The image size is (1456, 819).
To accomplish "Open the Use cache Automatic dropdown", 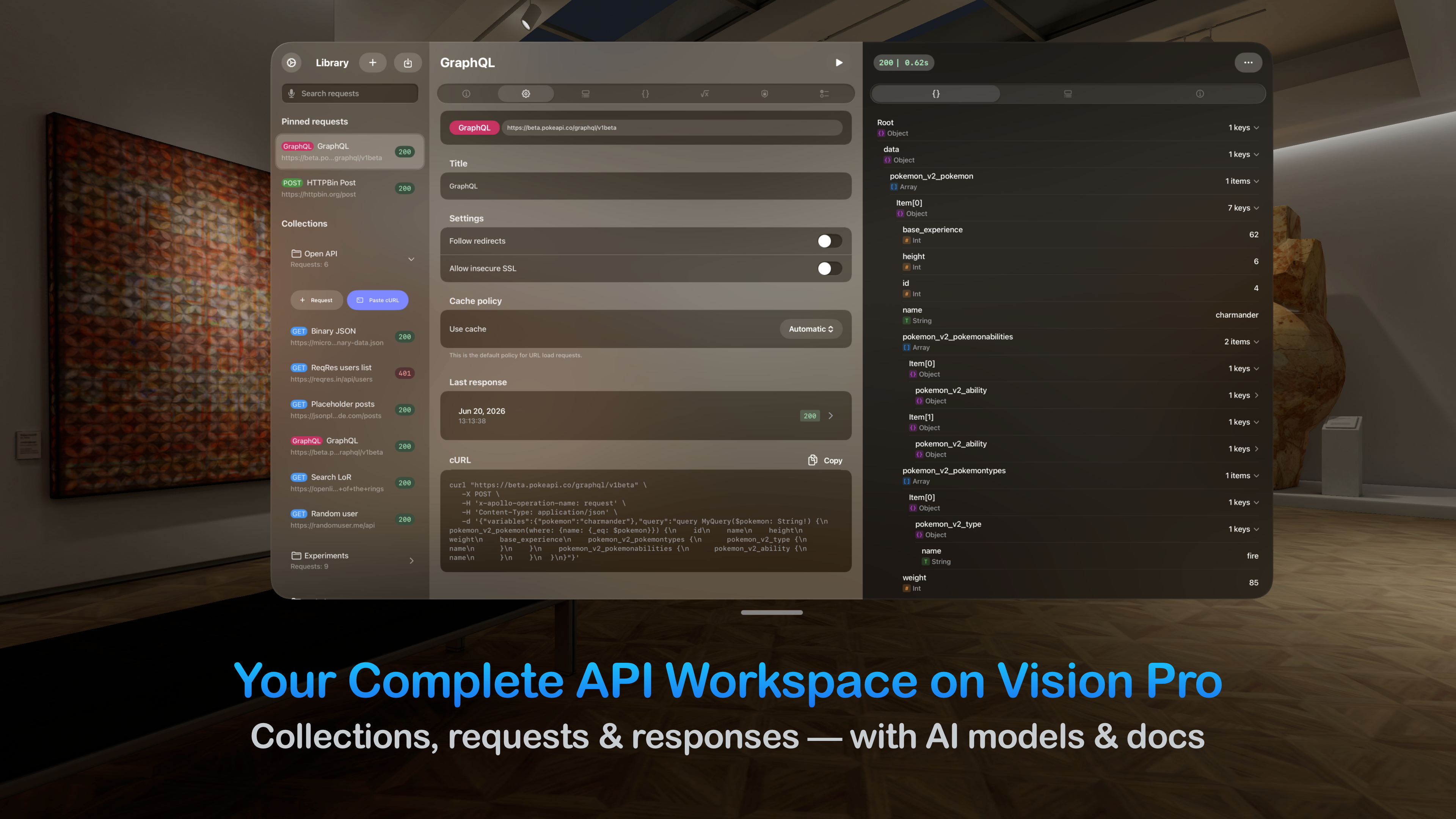I will [811, 329].
